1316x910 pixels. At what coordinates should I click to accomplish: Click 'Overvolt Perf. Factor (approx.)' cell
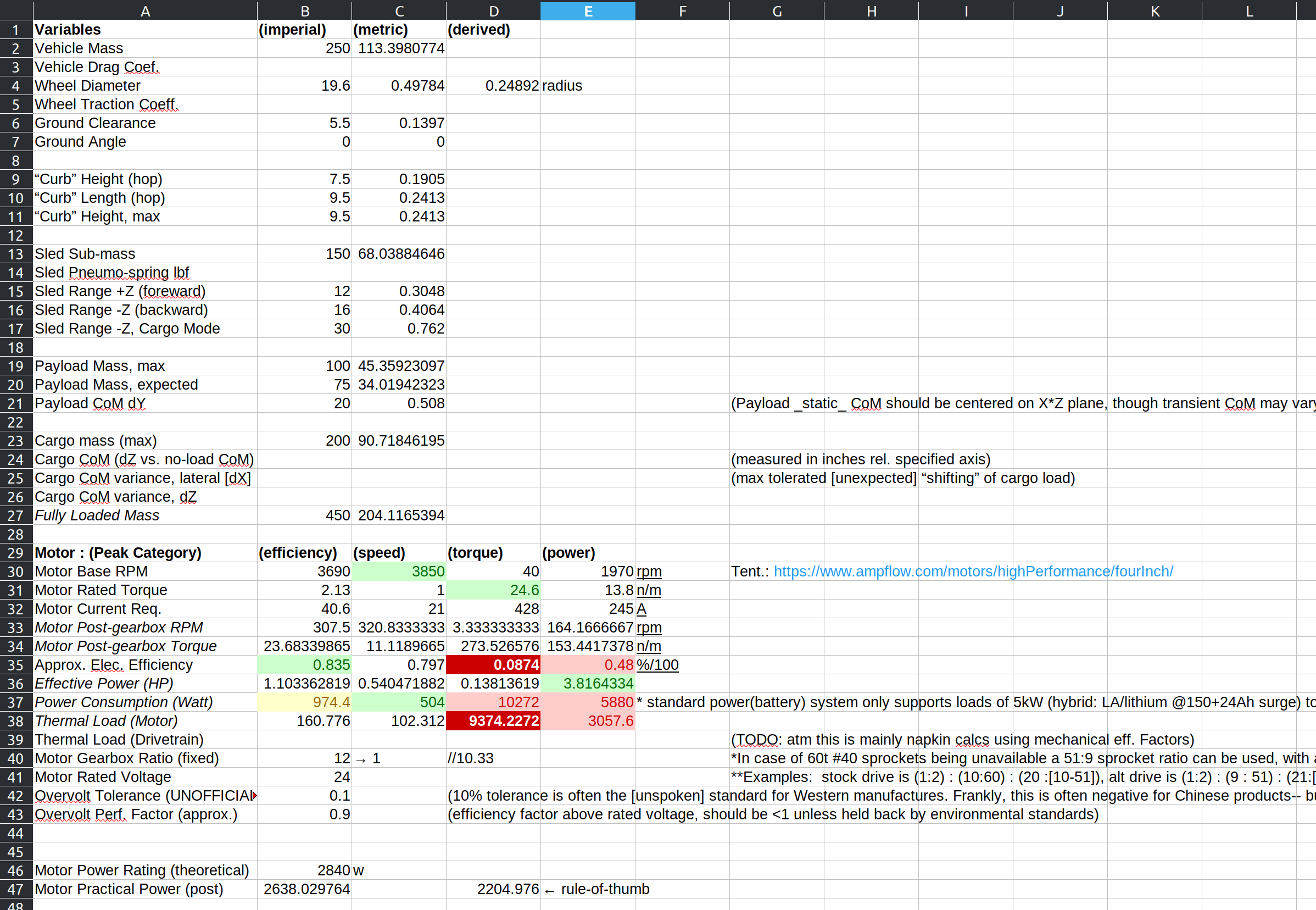point(145,814)
